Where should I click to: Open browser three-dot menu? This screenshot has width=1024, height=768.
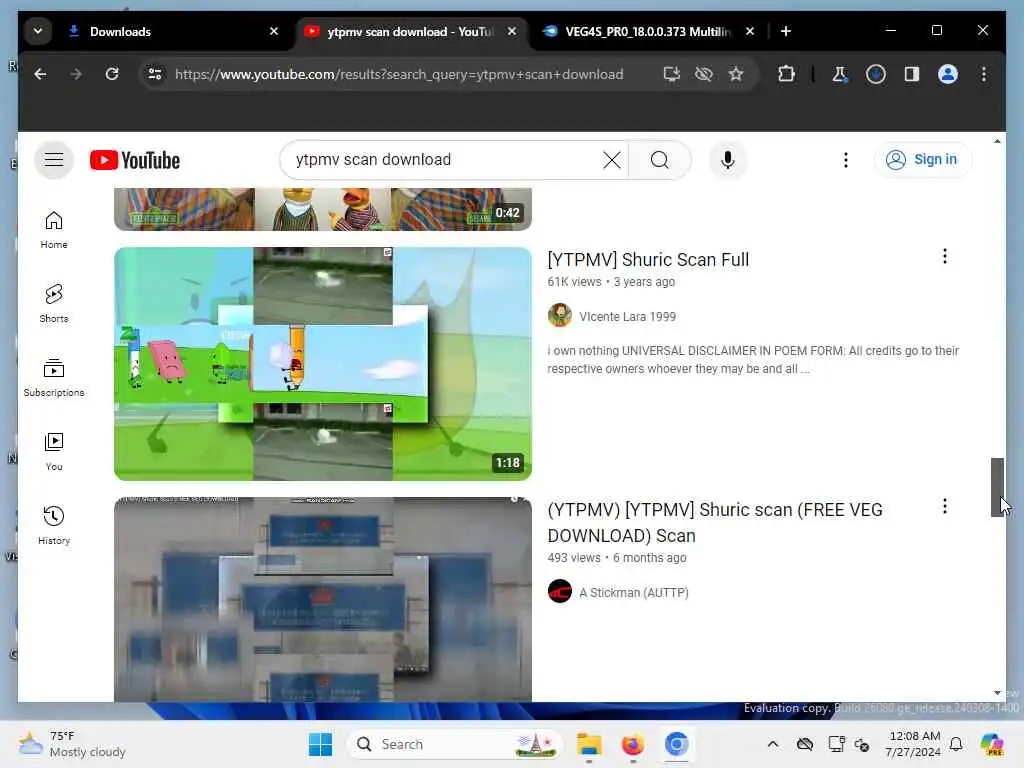tap(984, 74)
